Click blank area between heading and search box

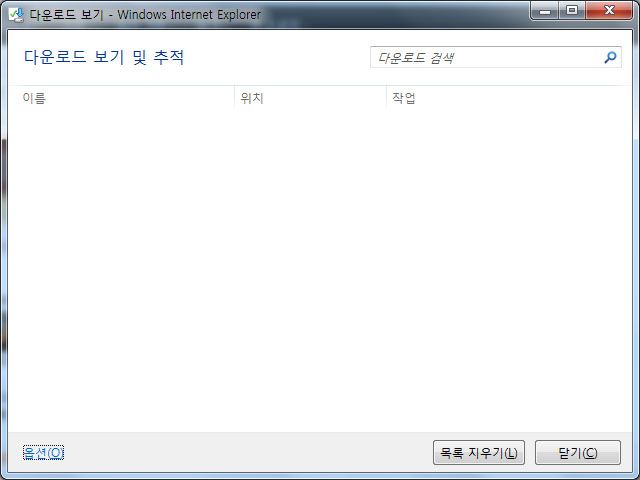tap(278, 57)
